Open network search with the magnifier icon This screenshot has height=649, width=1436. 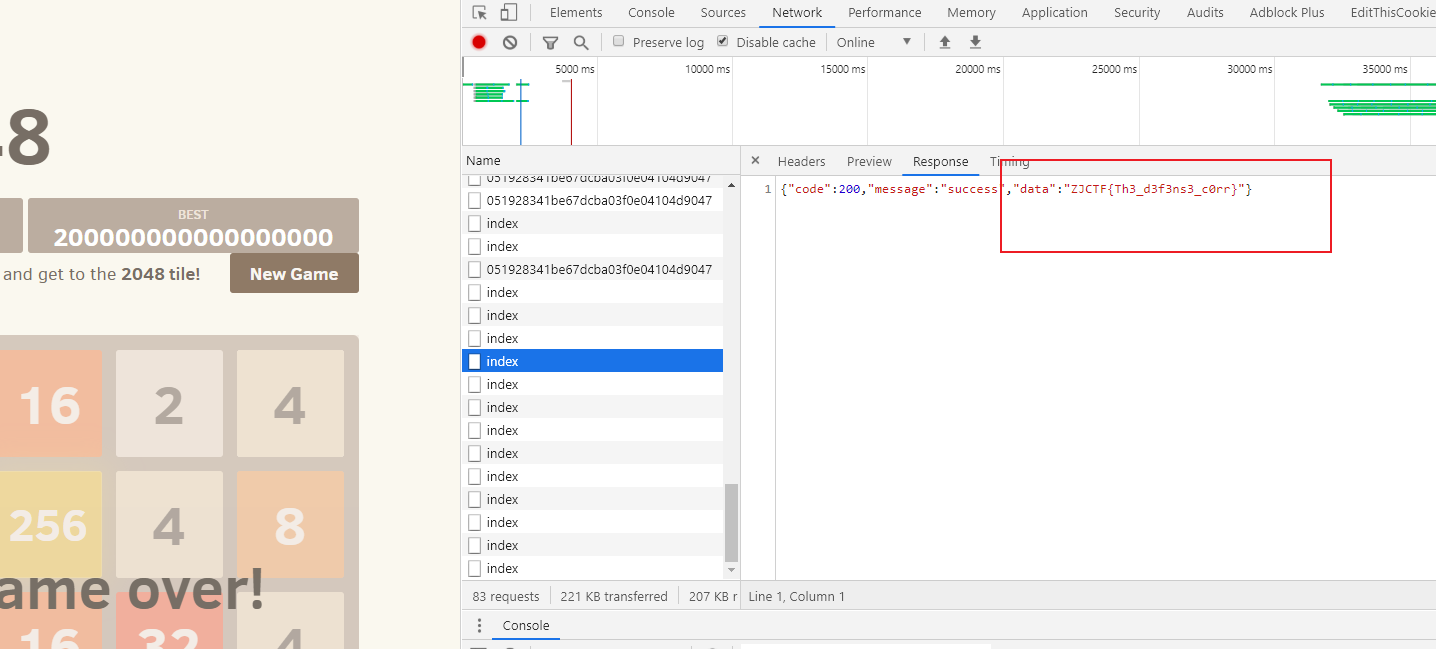pos(581,42)
